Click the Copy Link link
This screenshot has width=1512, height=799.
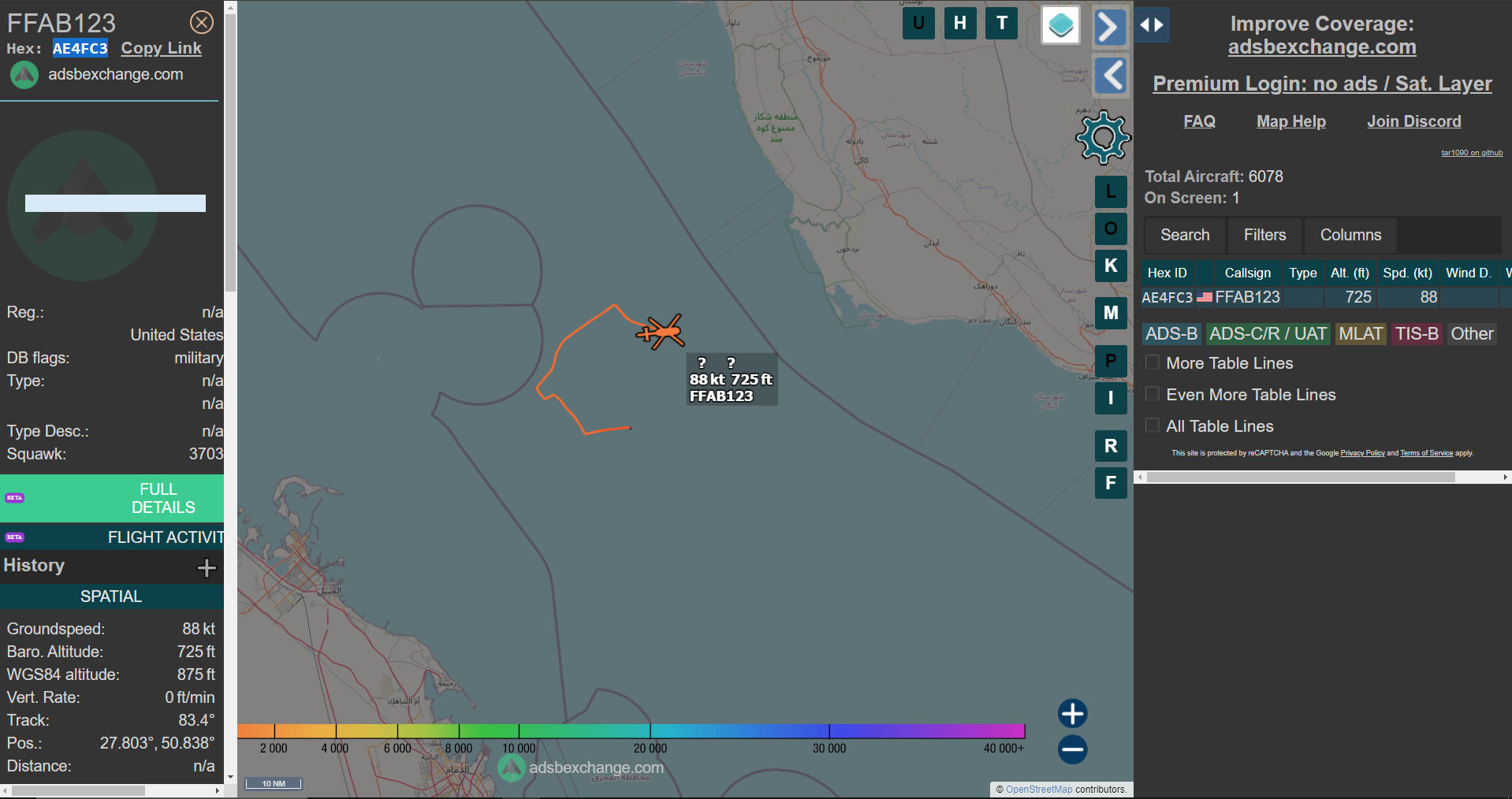click(161, 48)
